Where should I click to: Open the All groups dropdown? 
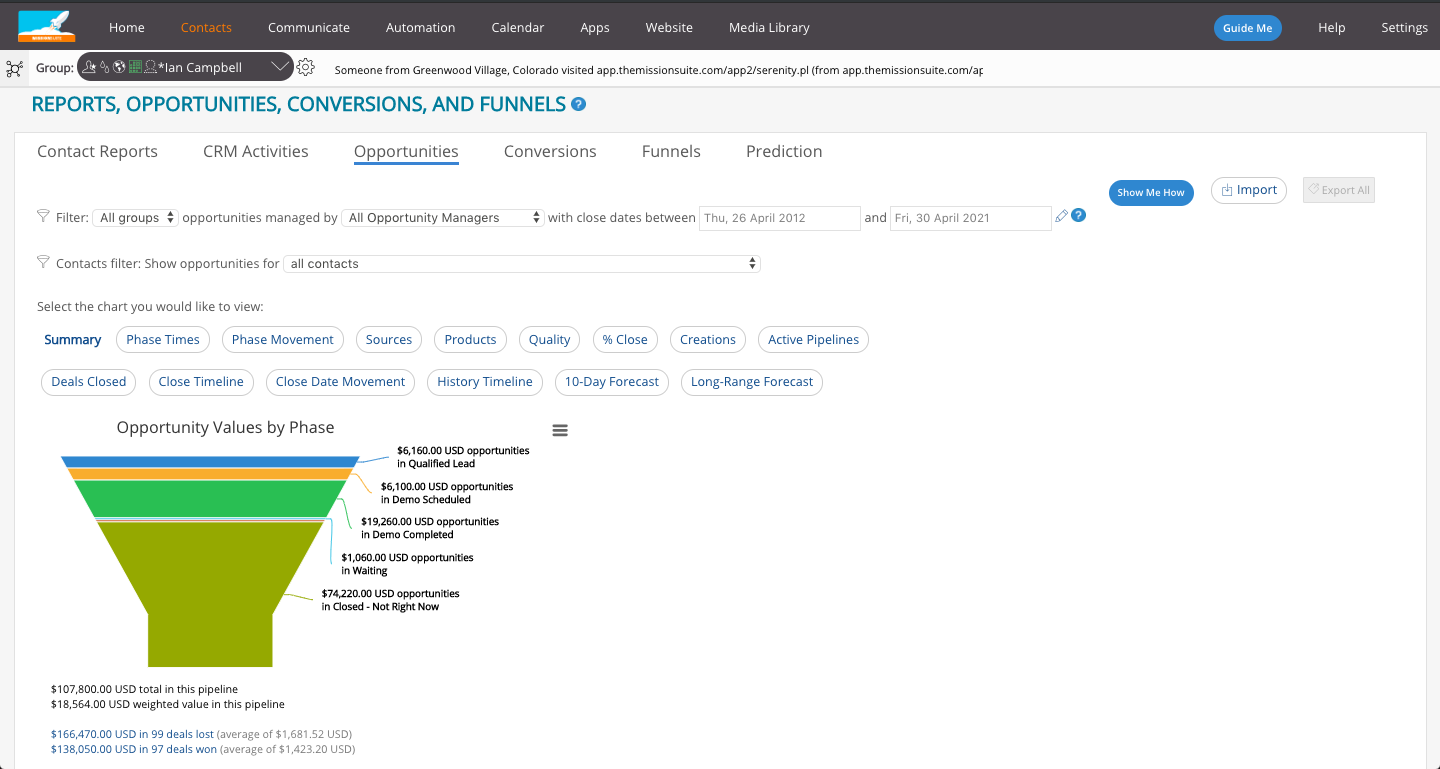point(135,218)
